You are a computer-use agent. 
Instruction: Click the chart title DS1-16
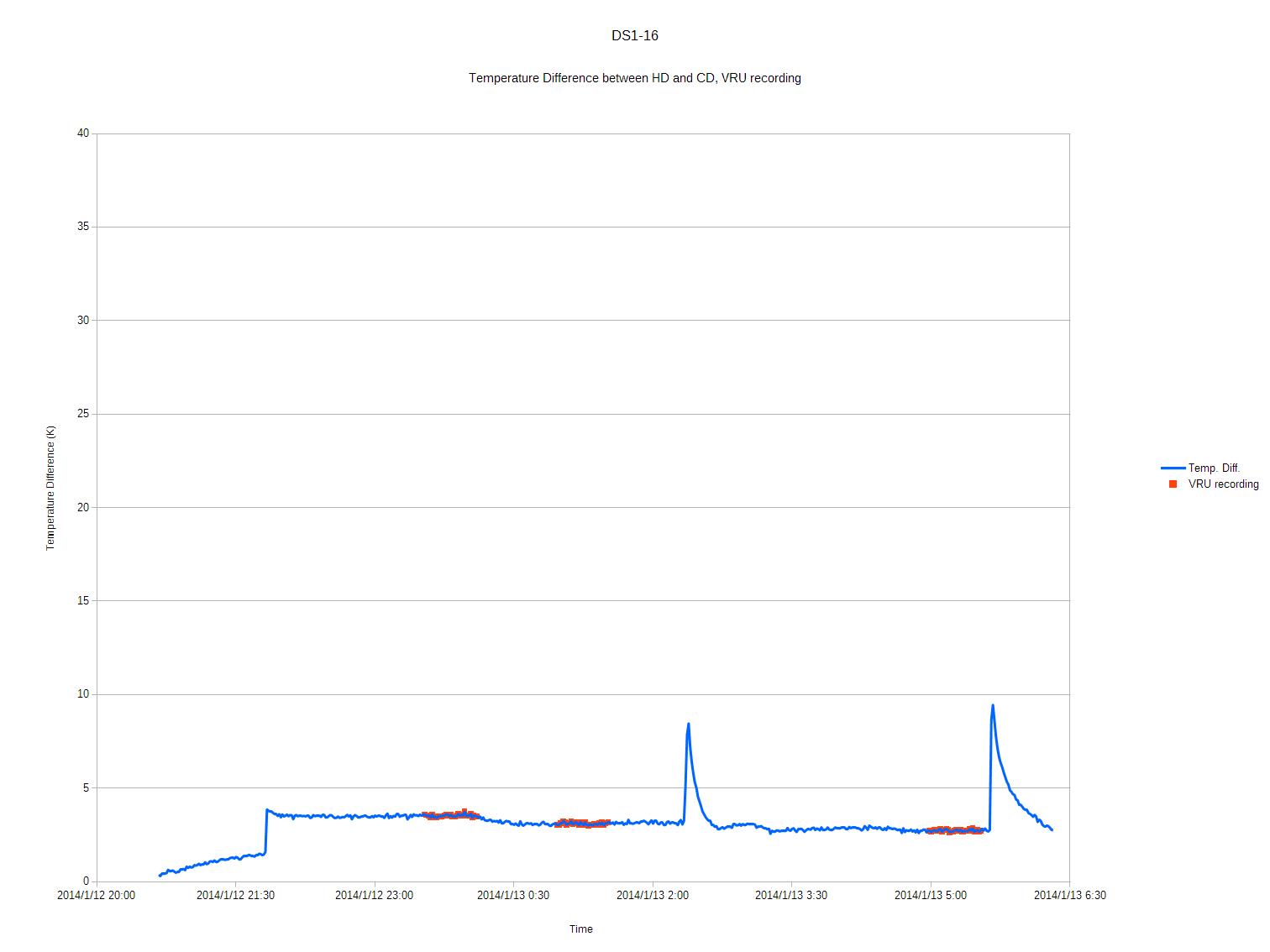pyautogui.click(x=634, y=36)
